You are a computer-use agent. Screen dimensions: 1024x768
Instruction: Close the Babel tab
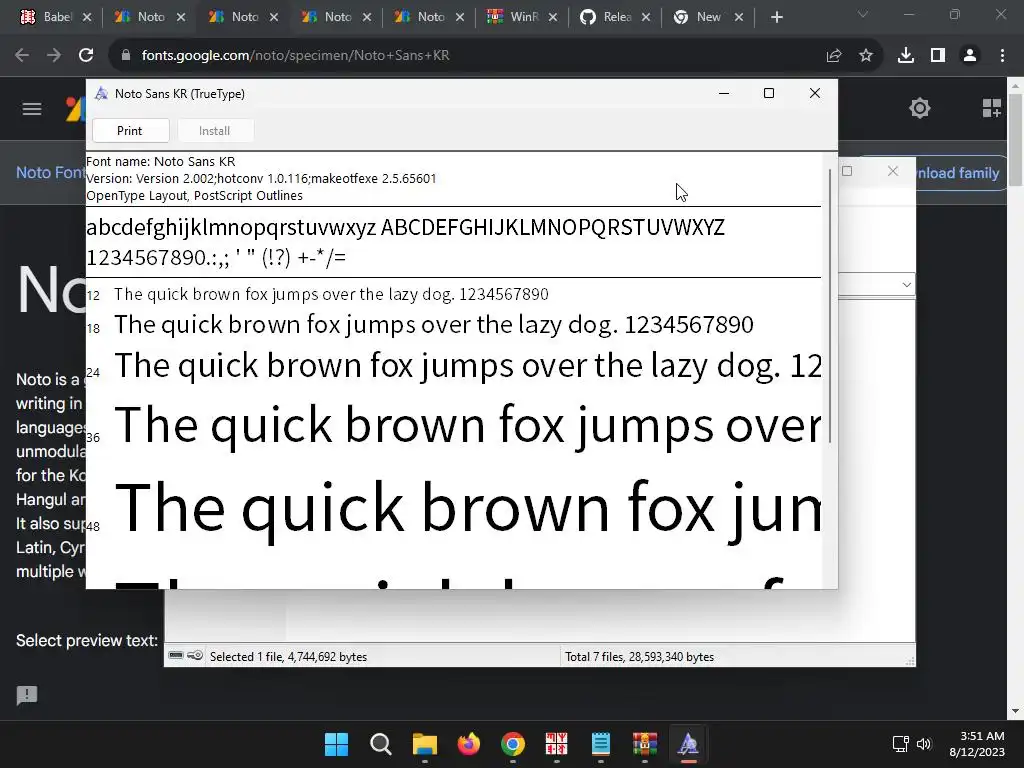point(87,18)
